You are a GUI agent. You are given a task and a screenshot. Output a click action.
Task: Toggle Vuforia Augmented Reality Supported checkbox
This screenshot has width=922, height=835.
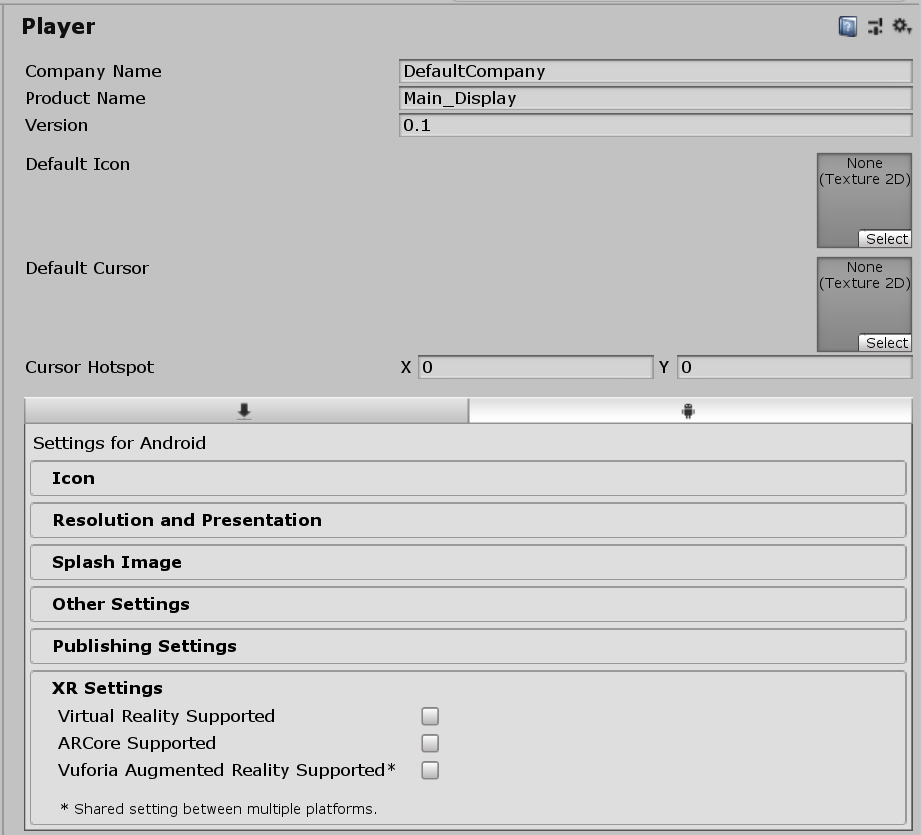pyautogui.click(x=430, y=770)
